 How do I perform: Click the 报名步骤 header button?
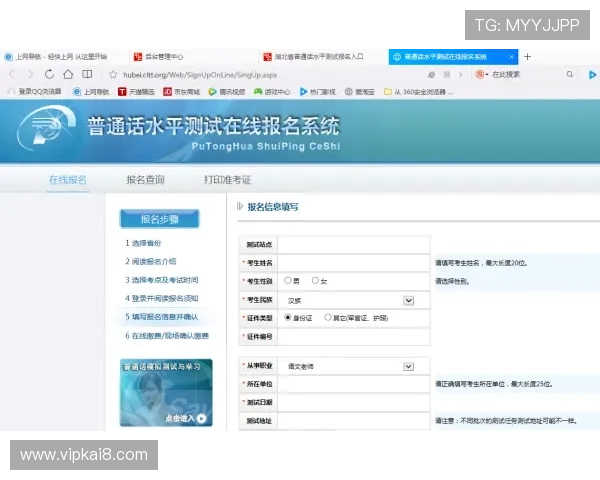pos(160,219)
